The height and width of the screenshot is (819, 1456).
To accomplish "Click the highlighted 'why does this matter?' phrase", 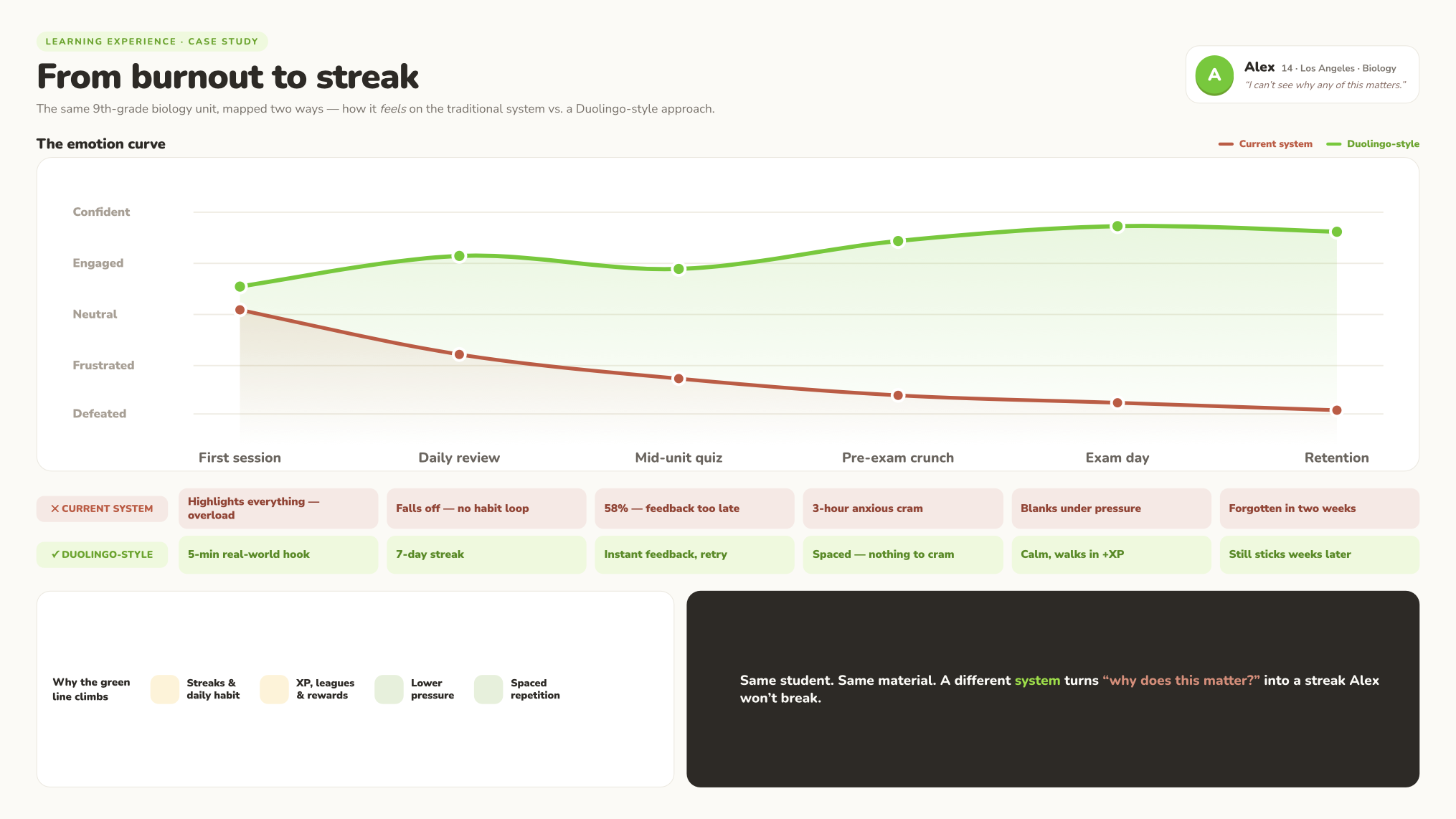I will point(1181,681).
